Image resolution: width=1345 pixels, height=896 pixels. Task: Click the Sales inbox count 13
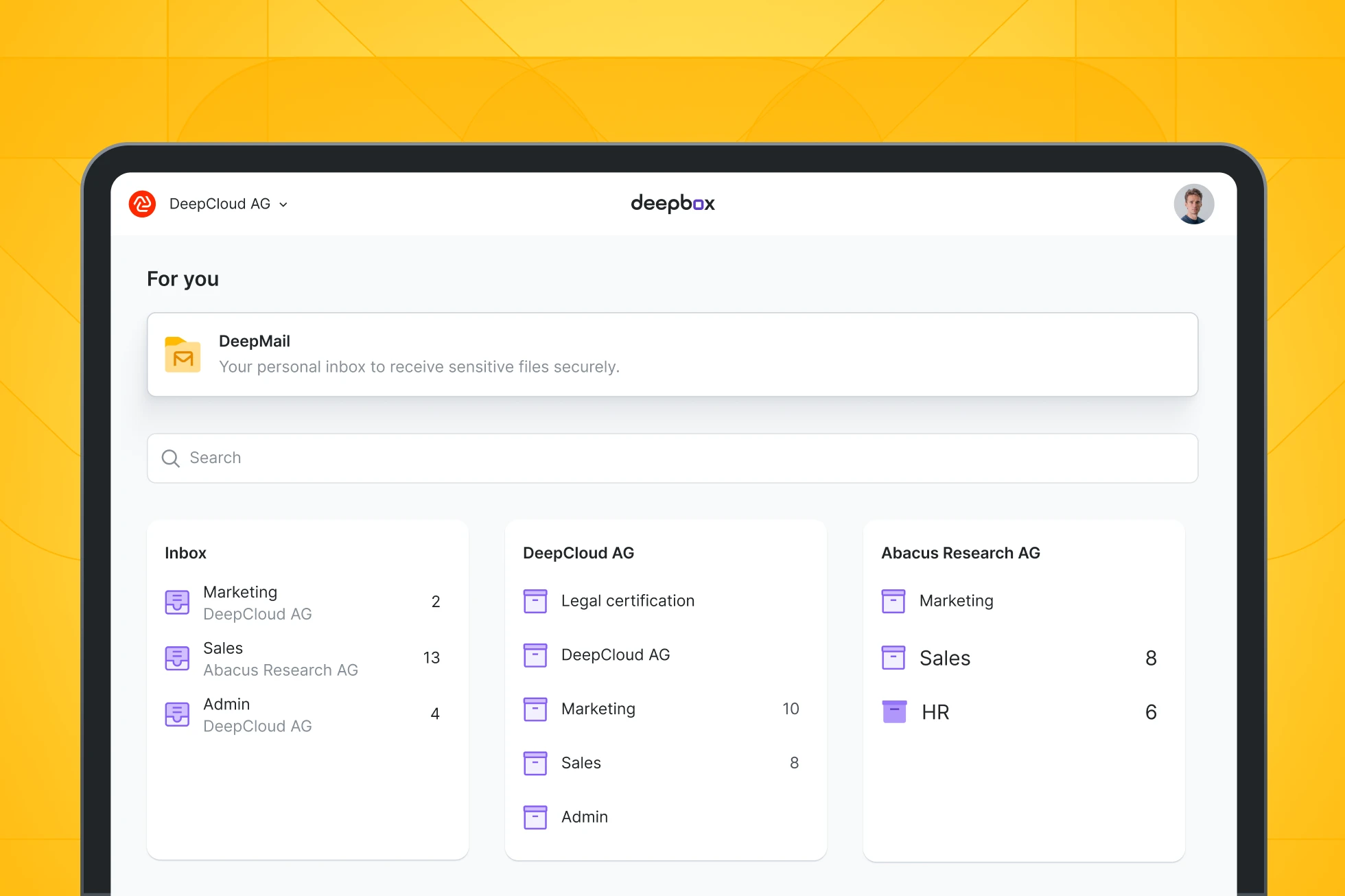tap(432, 658)
